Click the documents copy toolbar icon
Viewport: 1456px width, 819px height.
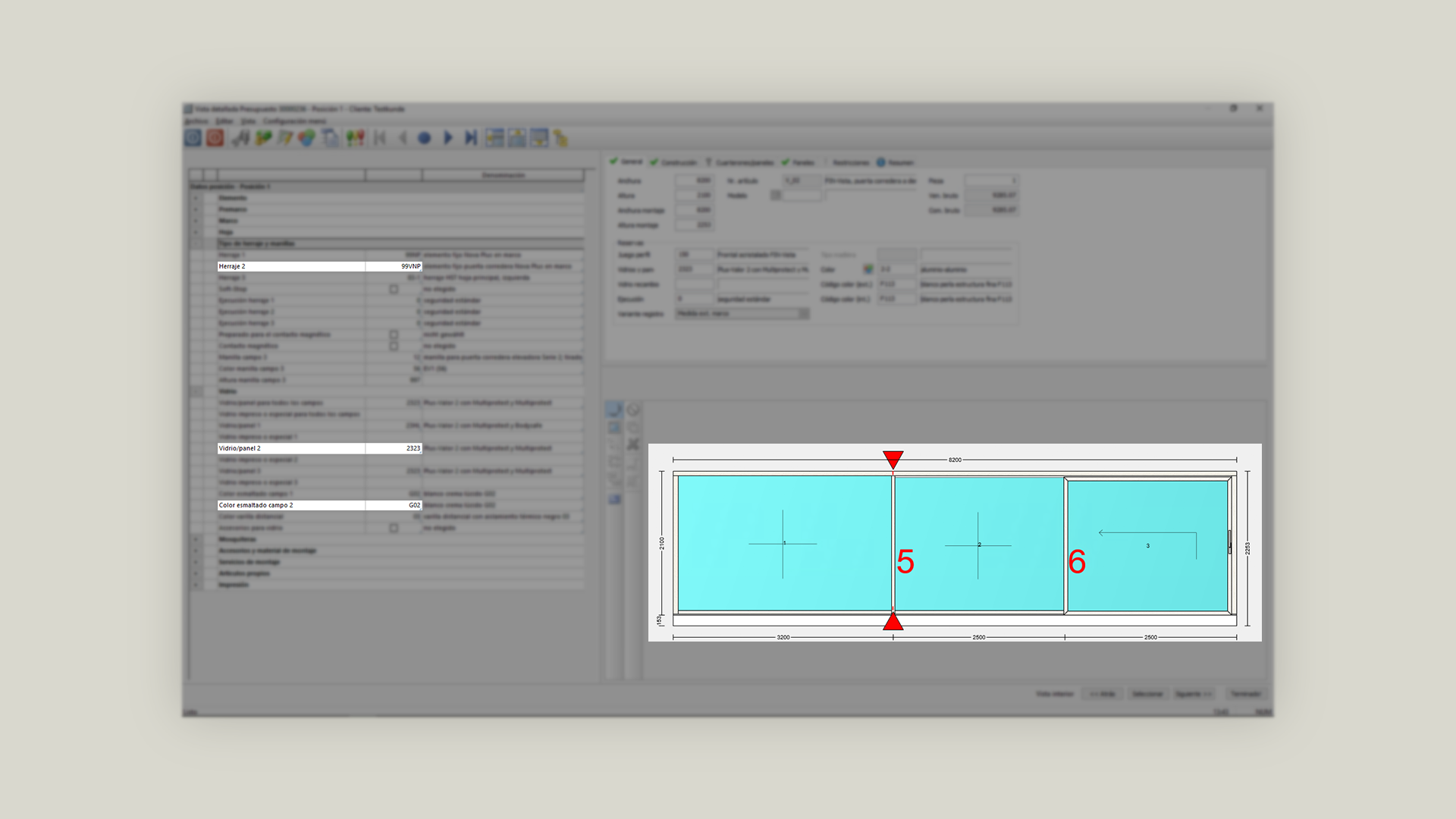pyautogui.click(x=330, y=138)
